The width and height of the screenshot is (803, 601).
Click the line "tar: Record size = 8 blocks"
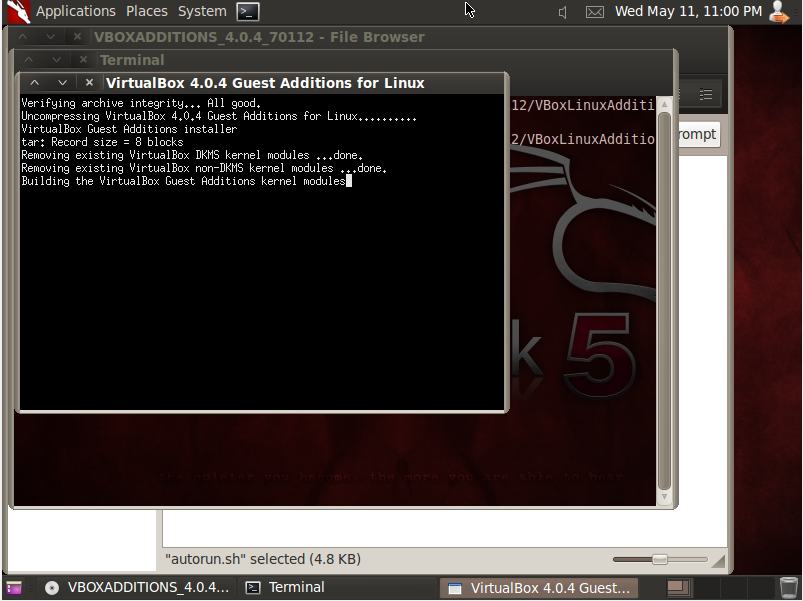pos(102,142)
